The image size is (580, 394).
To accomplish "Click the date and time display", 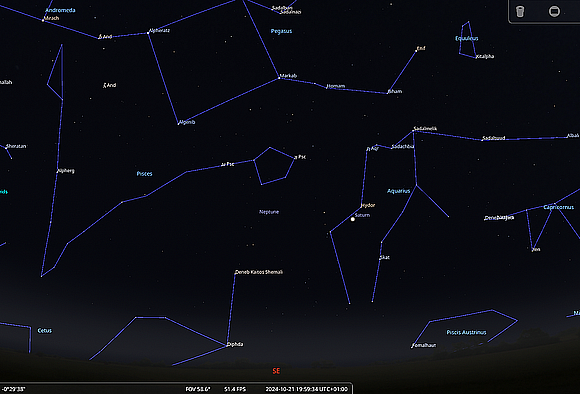I will click(307, 389).
